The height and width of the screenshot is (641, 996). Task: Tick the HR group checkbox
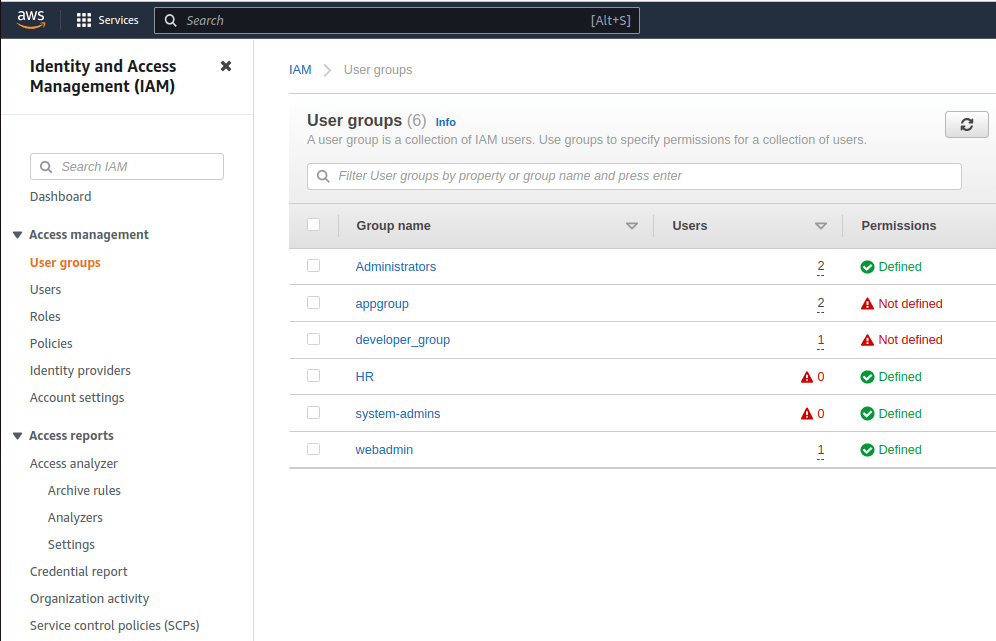point(313,375)
